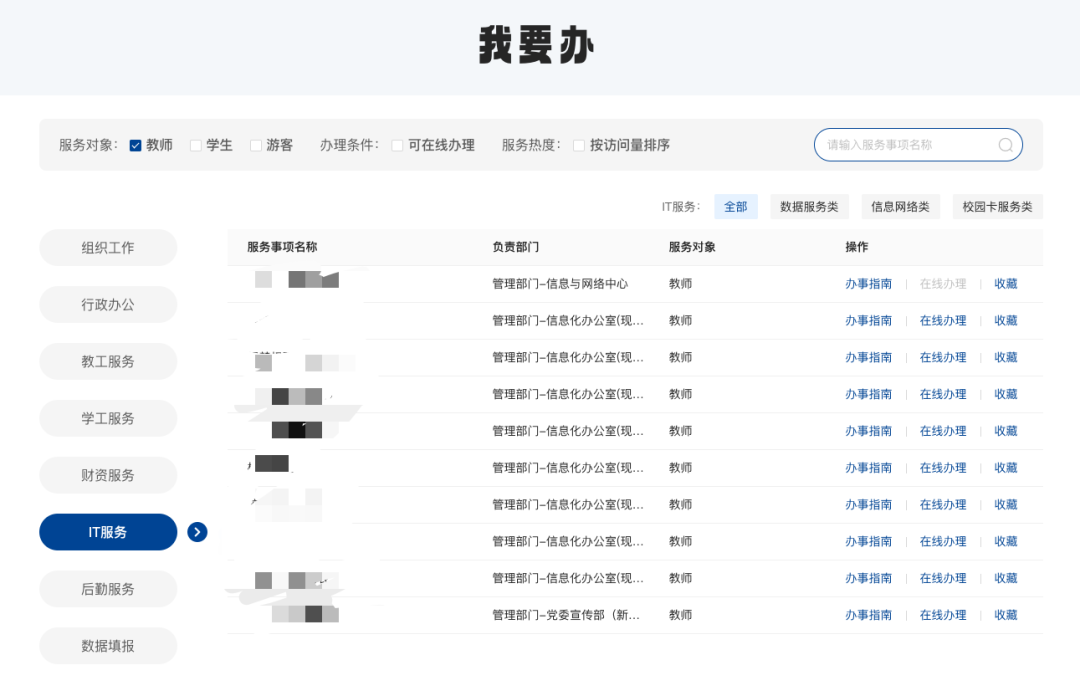Select the 数据服务类 filter tab
This screenshot has width=1080, height=679.
coord(808,207)
